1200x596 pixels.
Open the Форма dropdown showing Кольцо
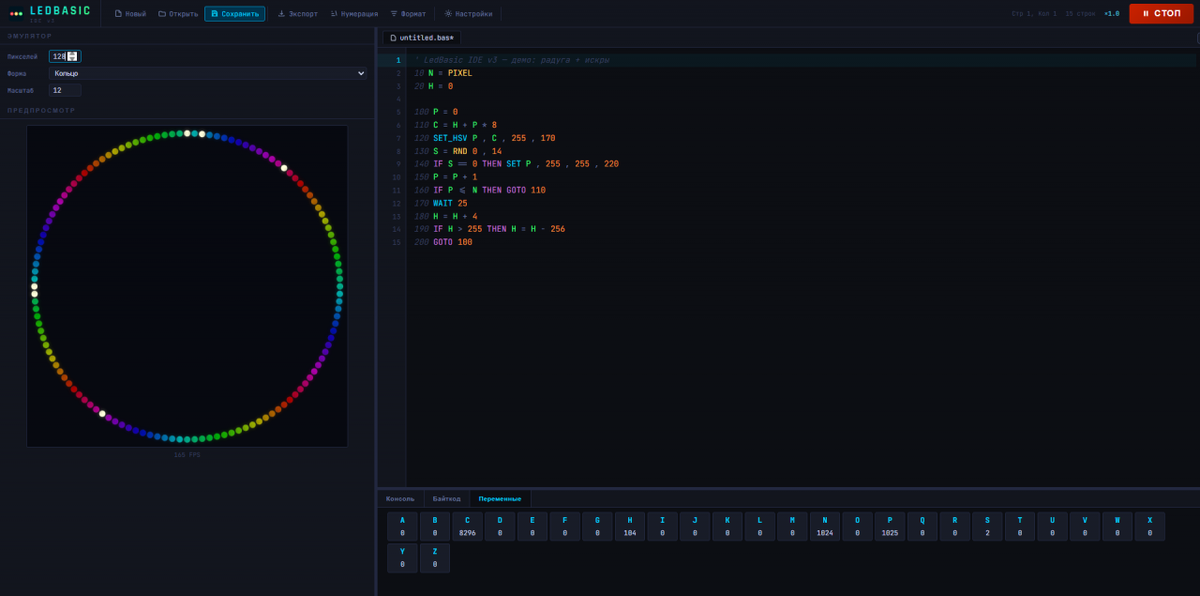208,73
